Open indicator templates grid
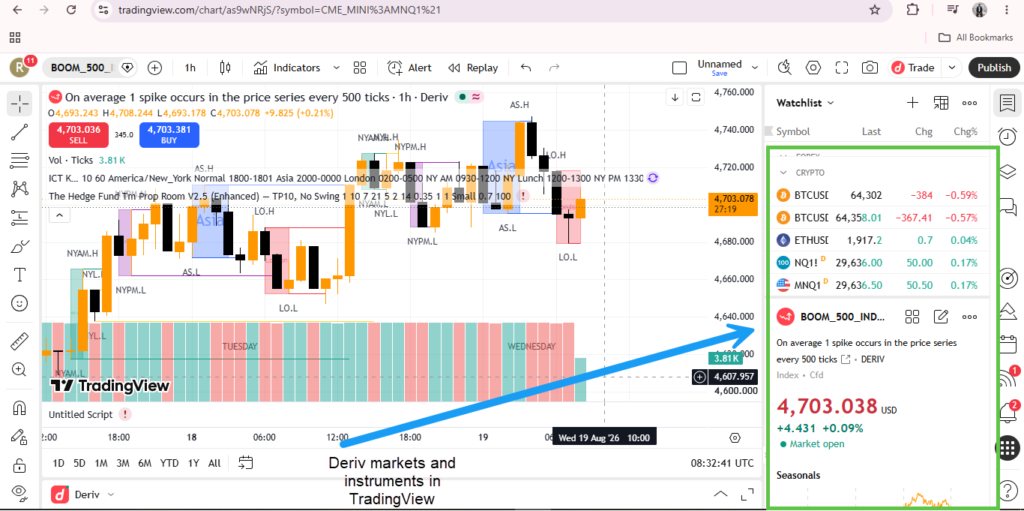Image resolution: width=1024 pixels, height=511 pixels. (359, 67)
